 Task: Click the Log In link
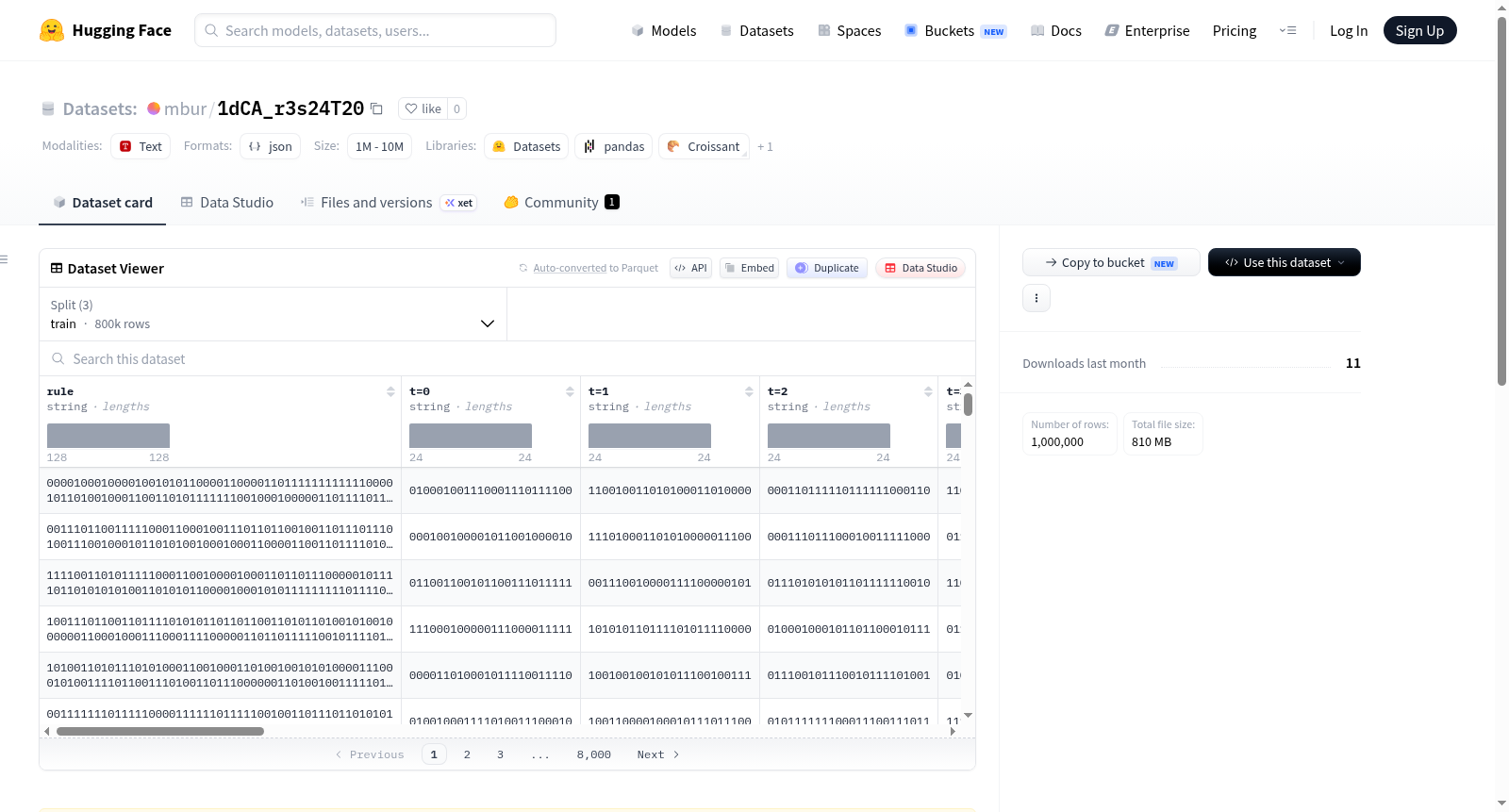click(x=1349, y=30)
